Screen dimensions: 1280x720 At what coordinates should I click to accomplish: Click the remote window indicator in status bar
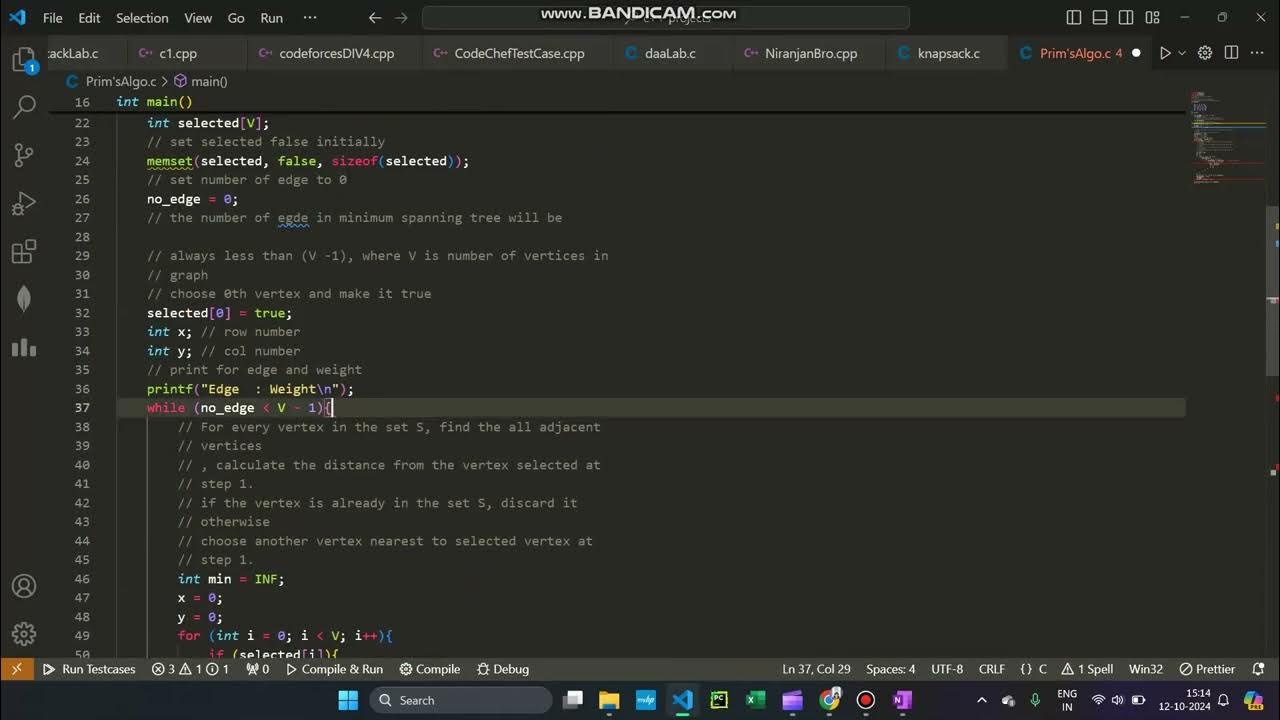click(x=17, y=669)
